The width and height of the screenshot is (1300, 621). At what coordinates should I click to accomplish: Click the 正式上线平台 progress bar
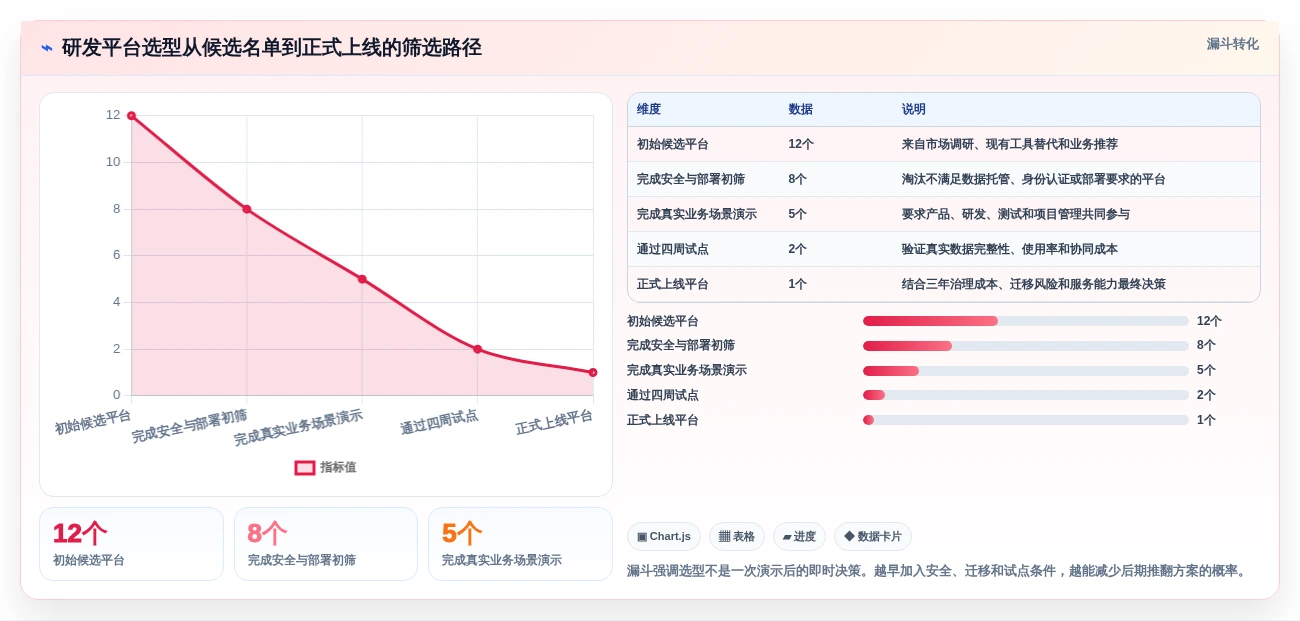(x=1026, y=420)
